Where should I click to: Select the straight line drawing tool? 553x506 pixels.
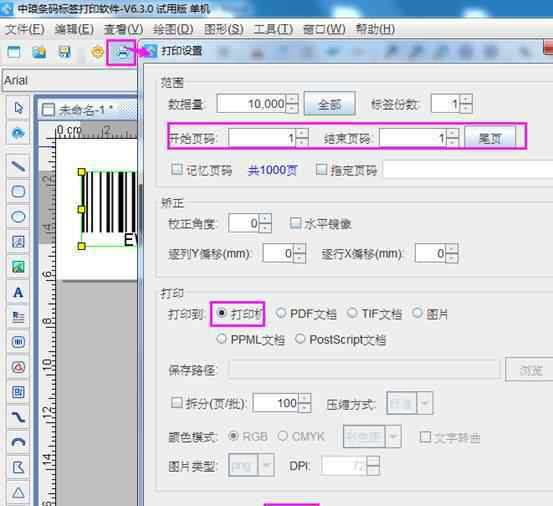coord(18,166)
